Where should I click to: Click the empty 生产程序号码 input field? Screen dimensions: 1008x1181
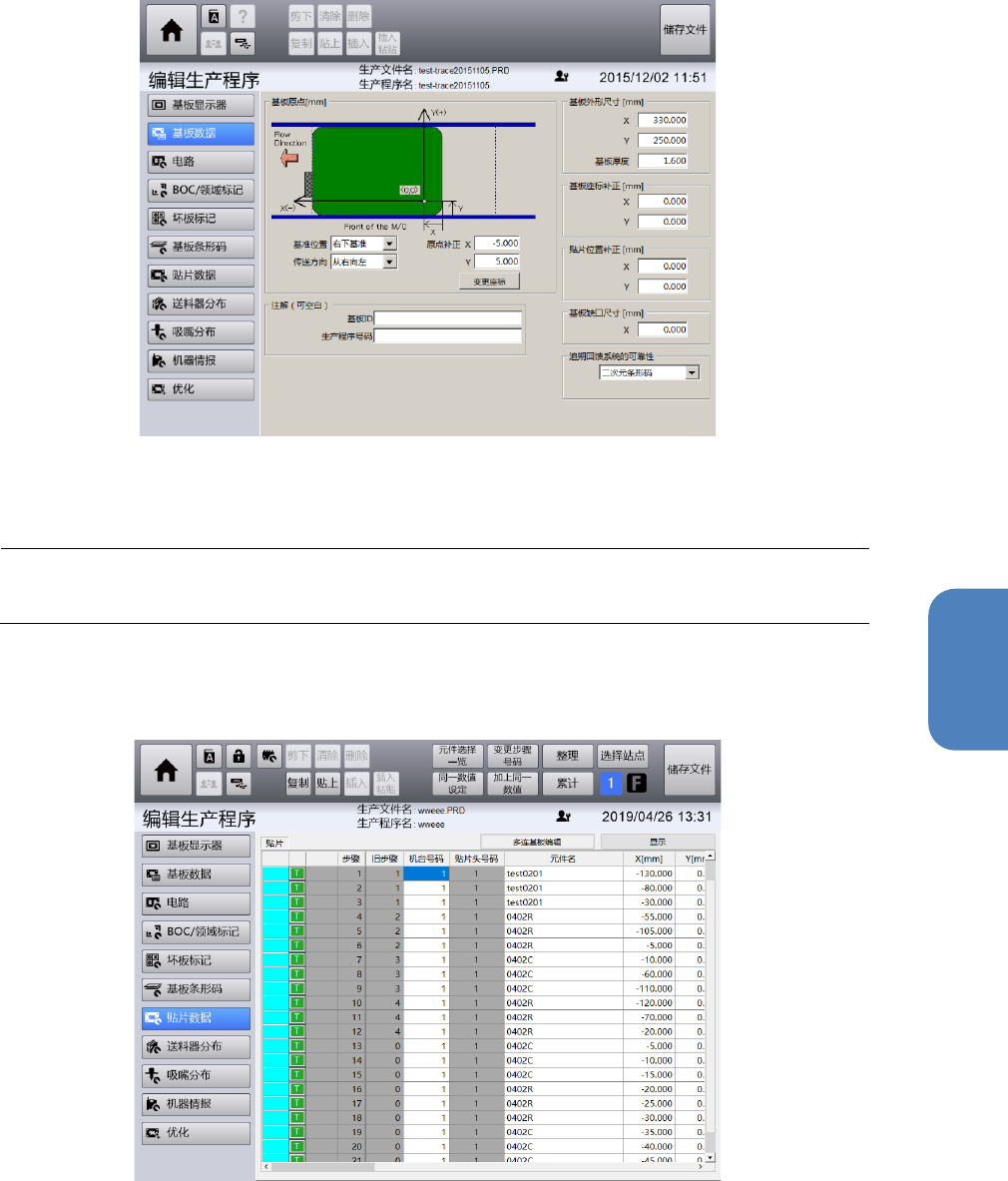pyautogui.click(x=448, y=335)
